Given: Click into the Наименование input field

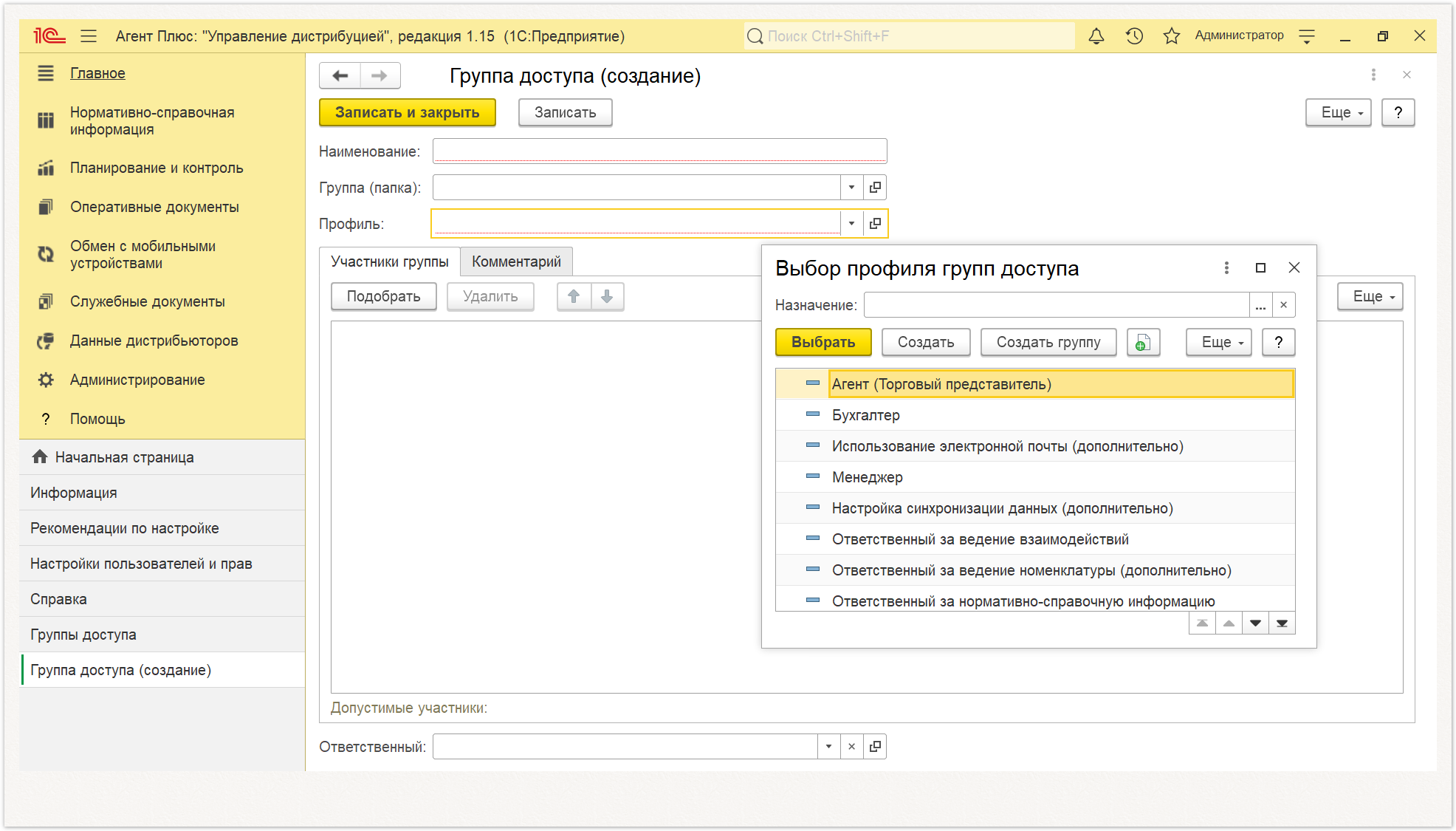Looking at the screenshot, I should coord(659,151).
